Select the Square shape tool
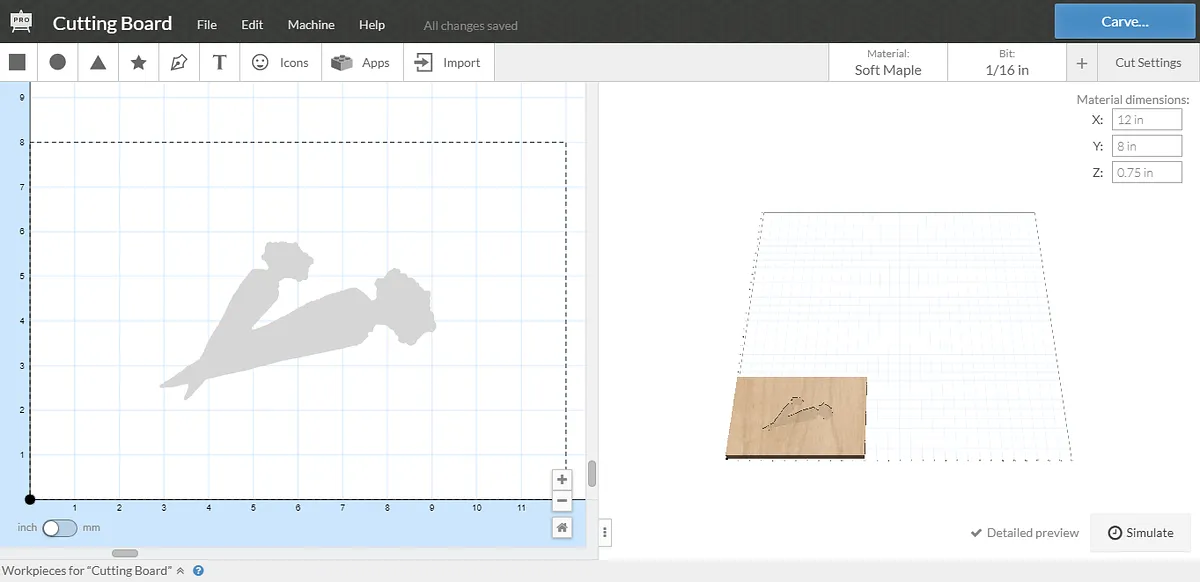Image resolution: width=1200 pixels, height=582 pixels. (17, 62)
